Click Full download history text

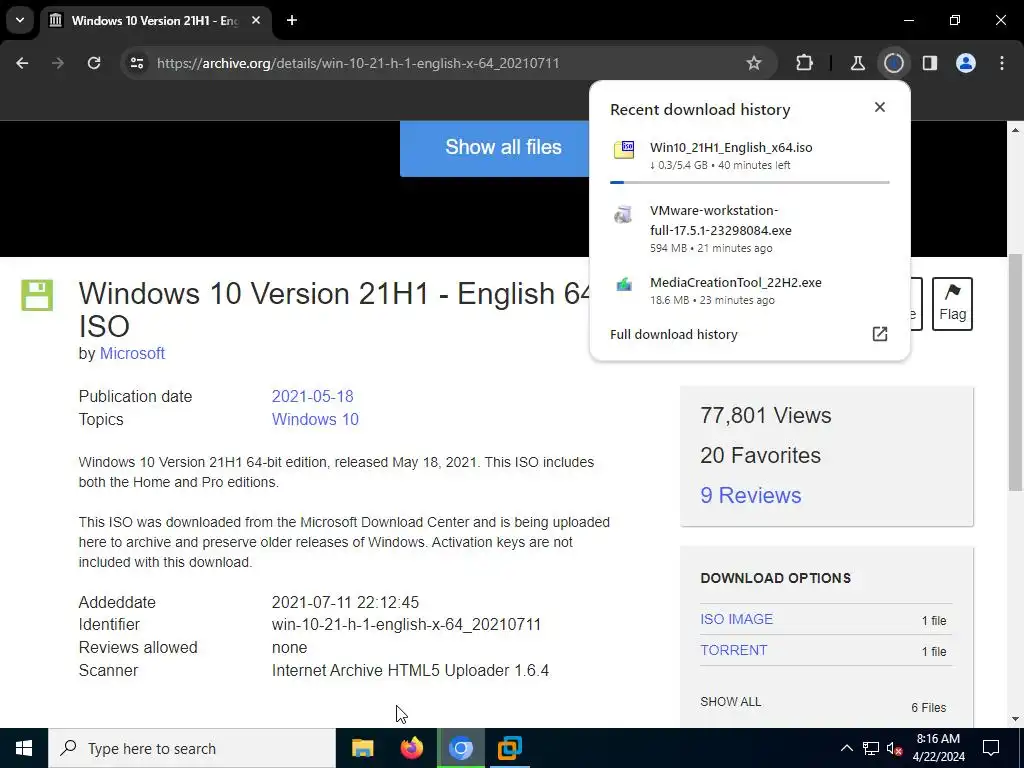[x=673, y=334]
